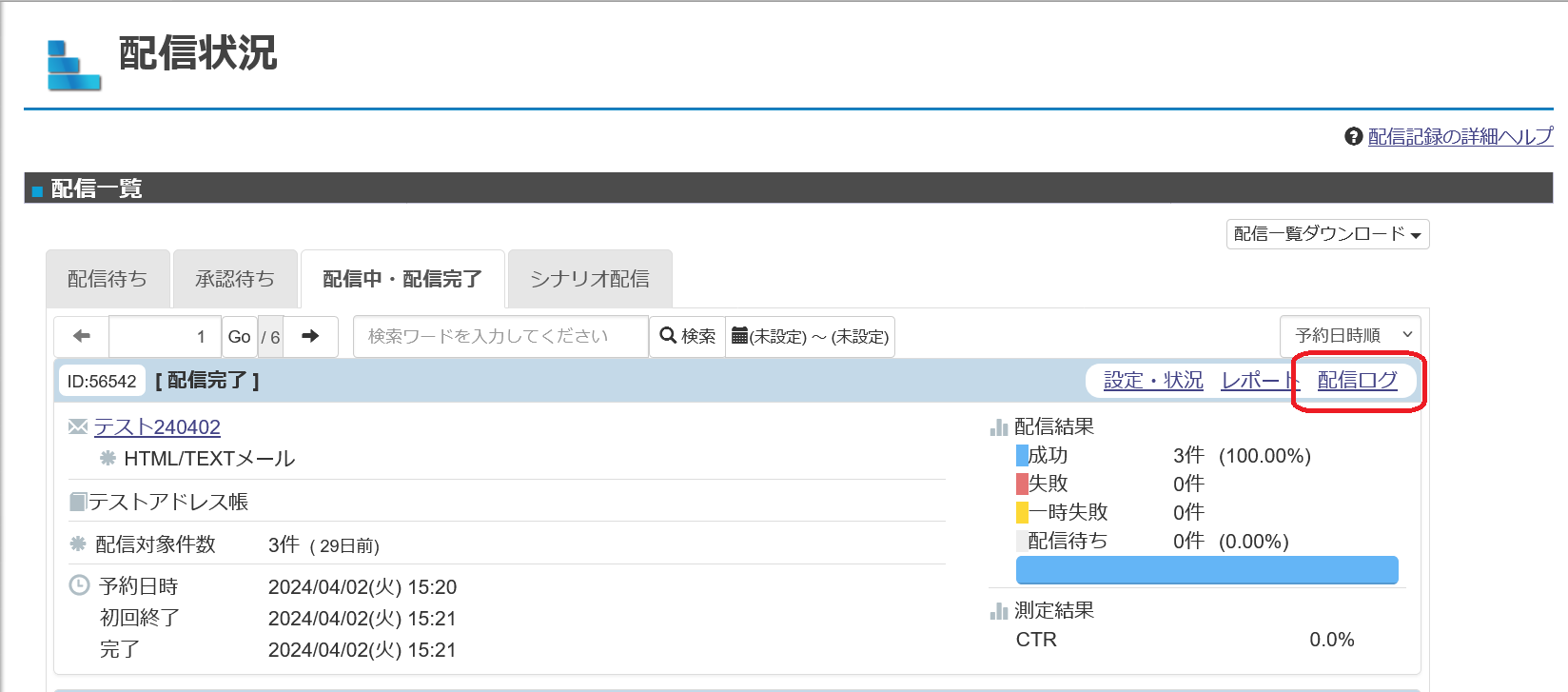This screenshot has width=1568, height=692.
Task: Click the gear icon beside HTML/TEXTメール
Action: pyautogui.click(x=108, y=458)
